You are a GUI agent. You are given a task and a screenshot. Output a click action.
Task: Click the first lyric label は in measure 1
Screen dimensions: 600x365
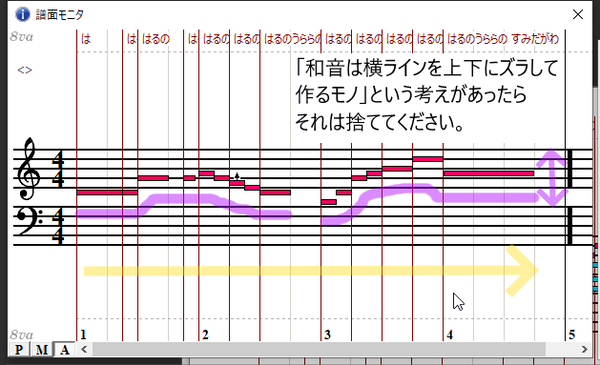(86, 39)
